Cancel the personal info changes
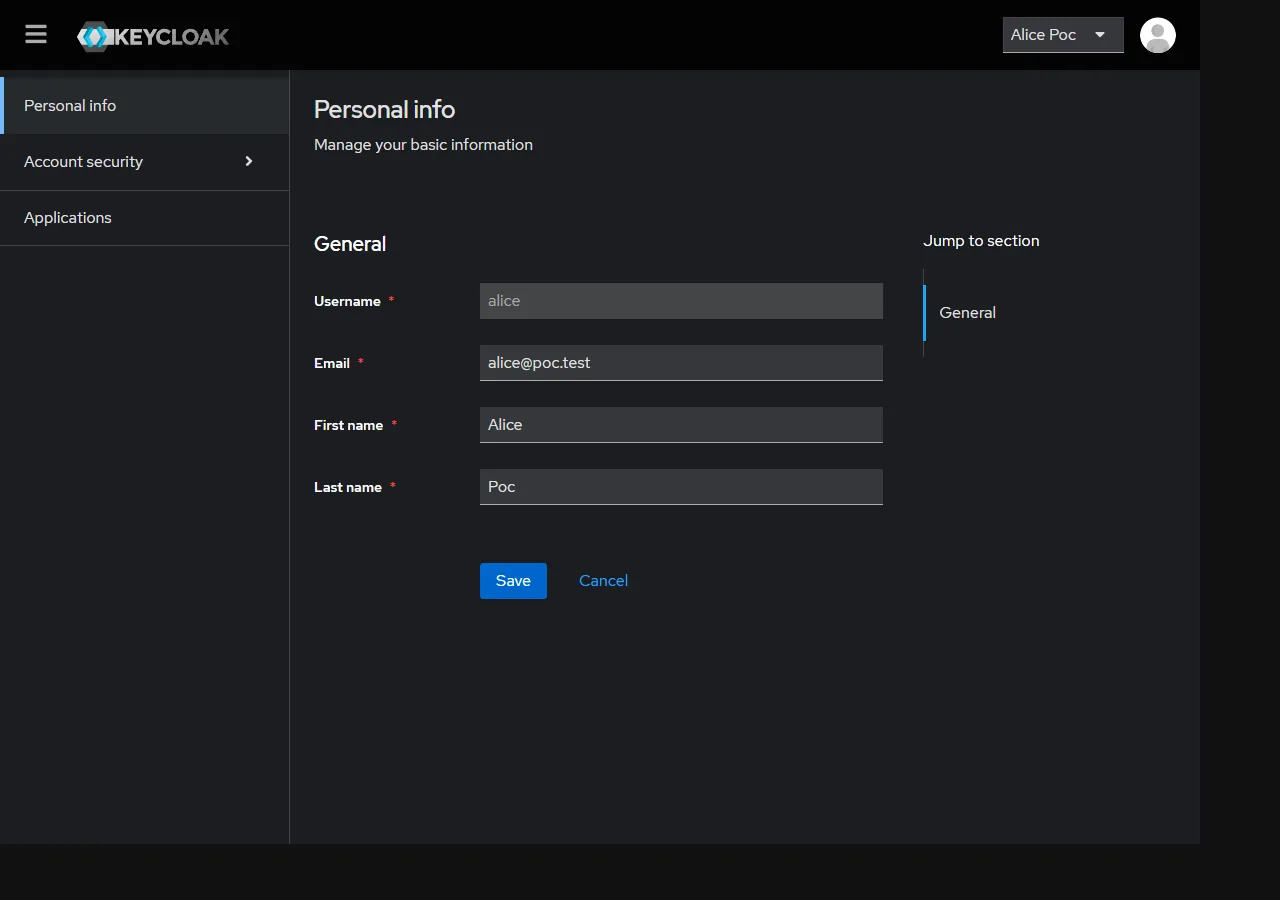Viewport: 1280px width, 900px height. 603,581
